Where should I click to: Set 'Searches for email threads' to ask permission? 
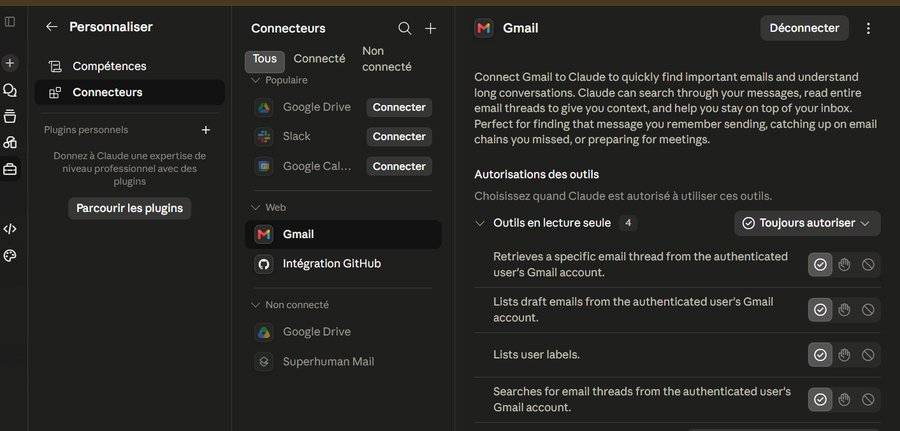tap(844, 399)
